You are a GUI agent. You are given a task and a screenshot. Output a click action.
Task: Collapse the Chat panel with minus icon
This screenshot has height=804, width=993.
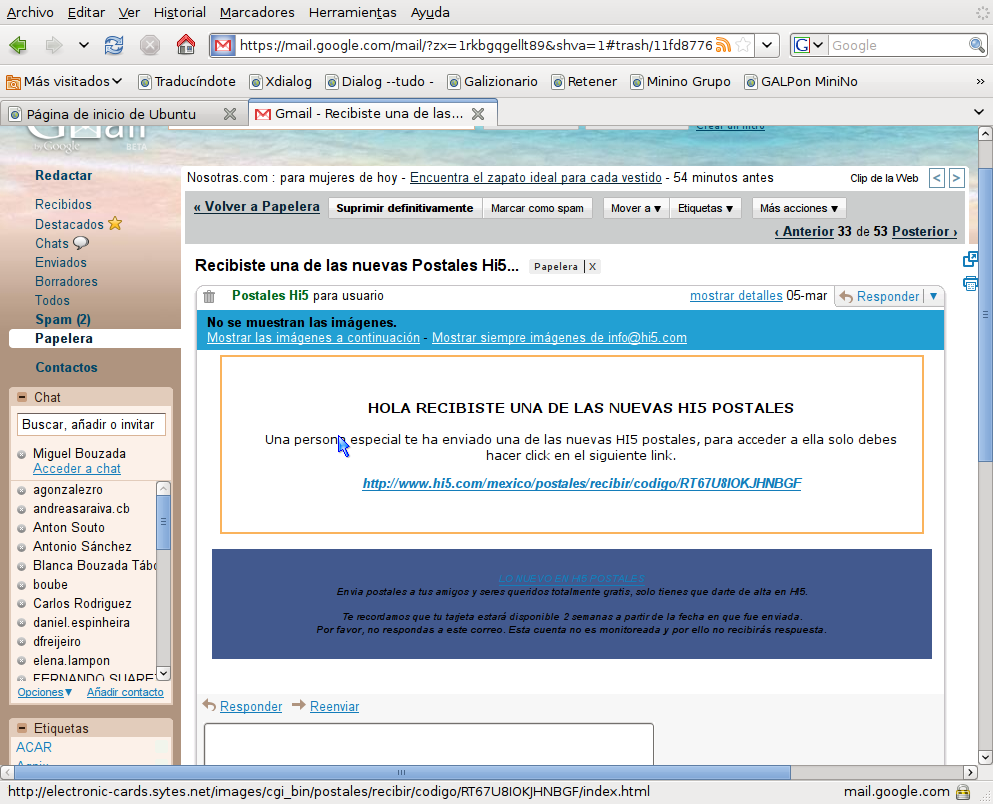[22, 397]
